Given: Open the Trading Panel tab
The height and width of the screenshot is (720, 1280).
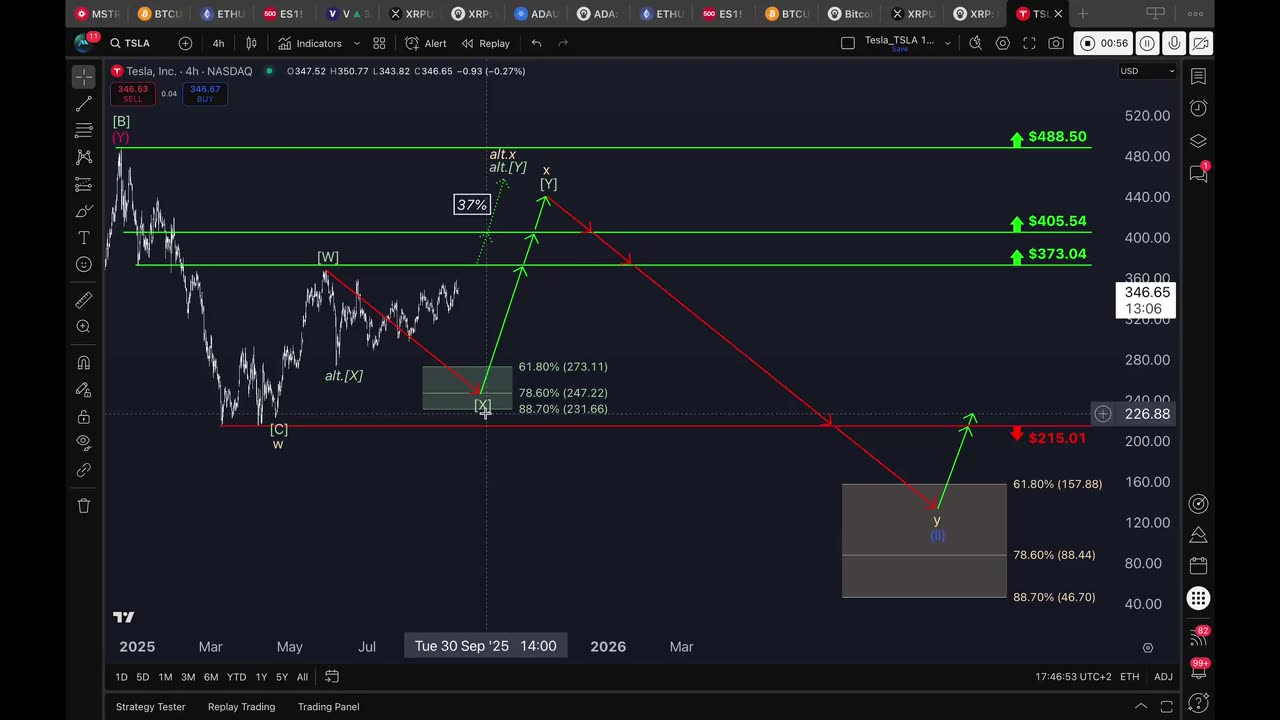Looking at the screenshot, I should click(x=328, y=706).
